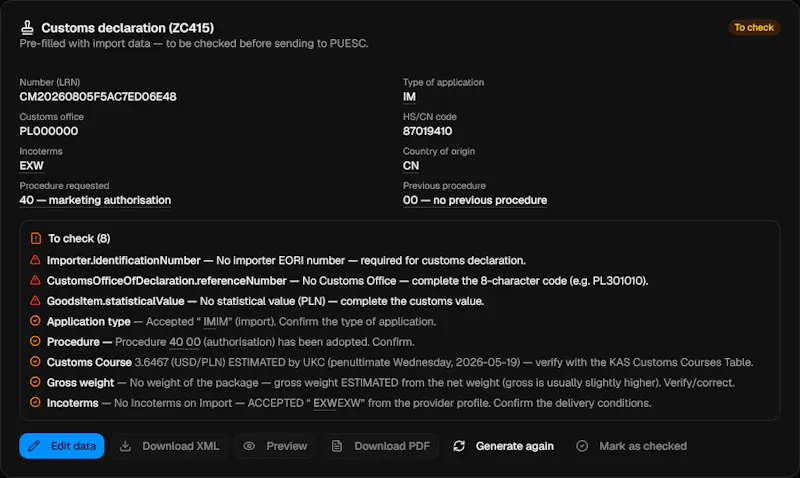The height and width of the screenshot is (478, 800).
Task: Click Previous procedure value 00 — no previous procedure
Action: tap(475, 200)
